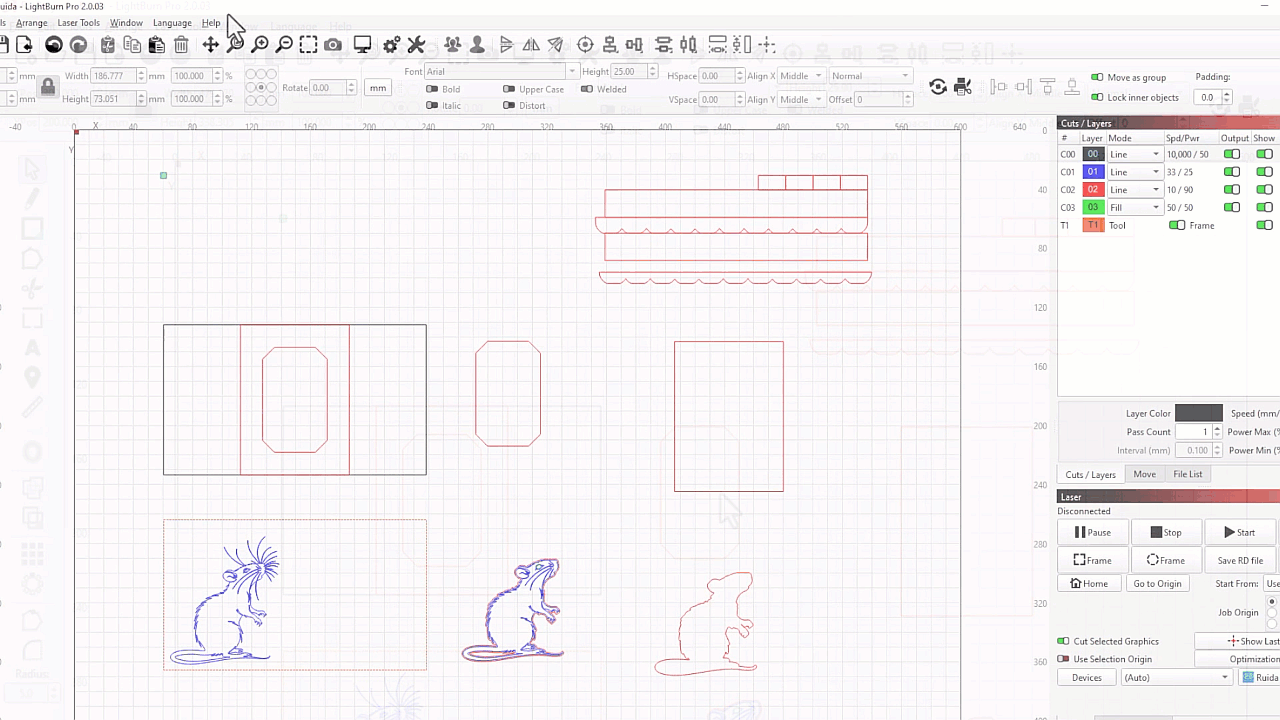Click the Go to Origin button
The image size is (1280, 720).
(x=1157, y=584)
